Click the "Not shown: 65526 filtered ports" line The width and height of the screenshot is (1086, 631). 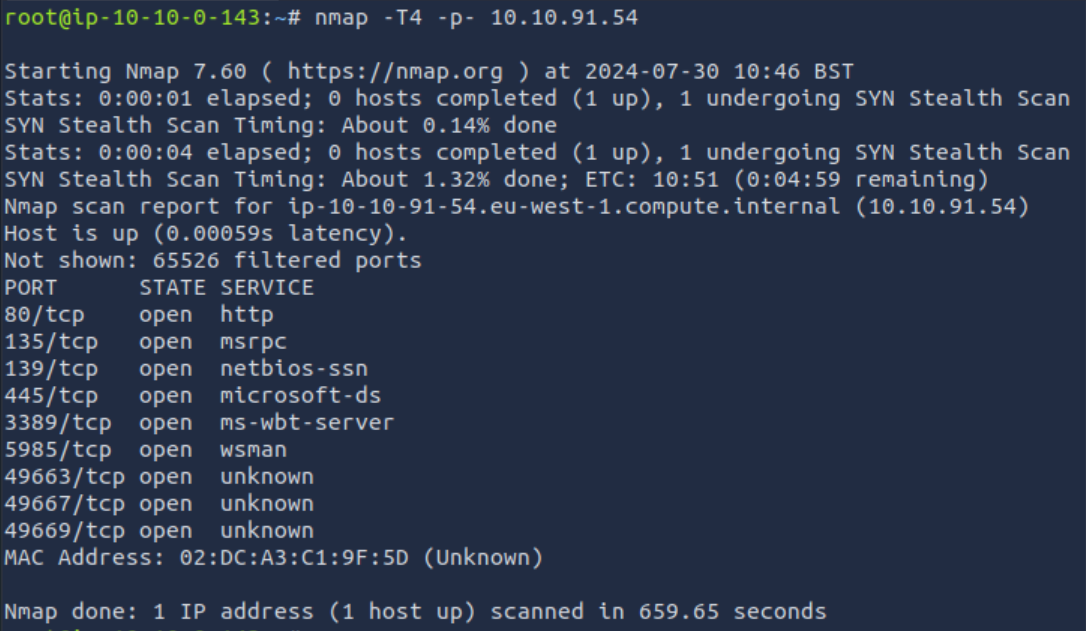pos(213,260)
